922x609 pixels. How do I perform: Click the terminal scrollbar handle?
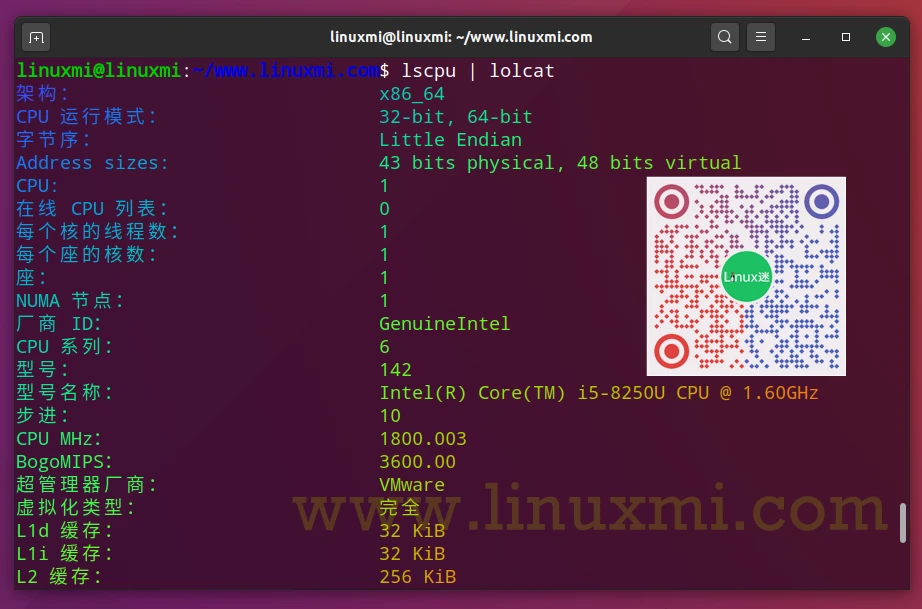click(x=903, y=523)
